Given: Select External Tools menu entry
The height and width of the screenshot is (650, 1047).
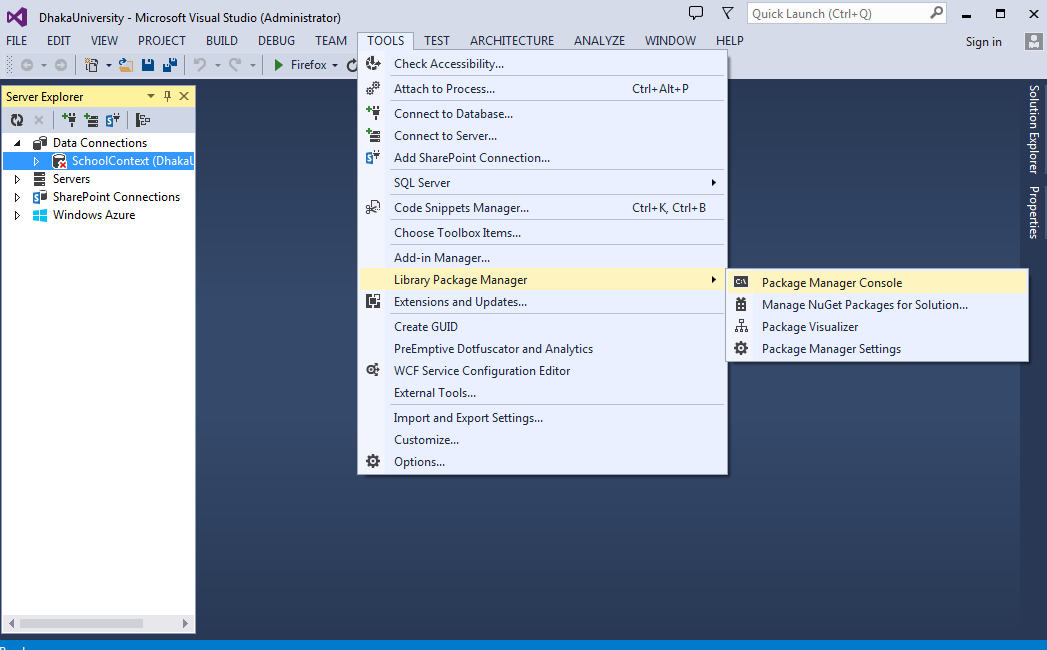Looking at the screenshot, I should tap(542, 393).
